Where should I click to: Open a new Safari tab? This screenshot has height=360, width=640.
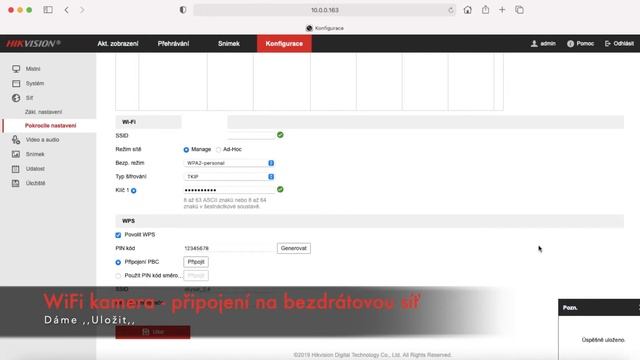(x=502, y=10)
